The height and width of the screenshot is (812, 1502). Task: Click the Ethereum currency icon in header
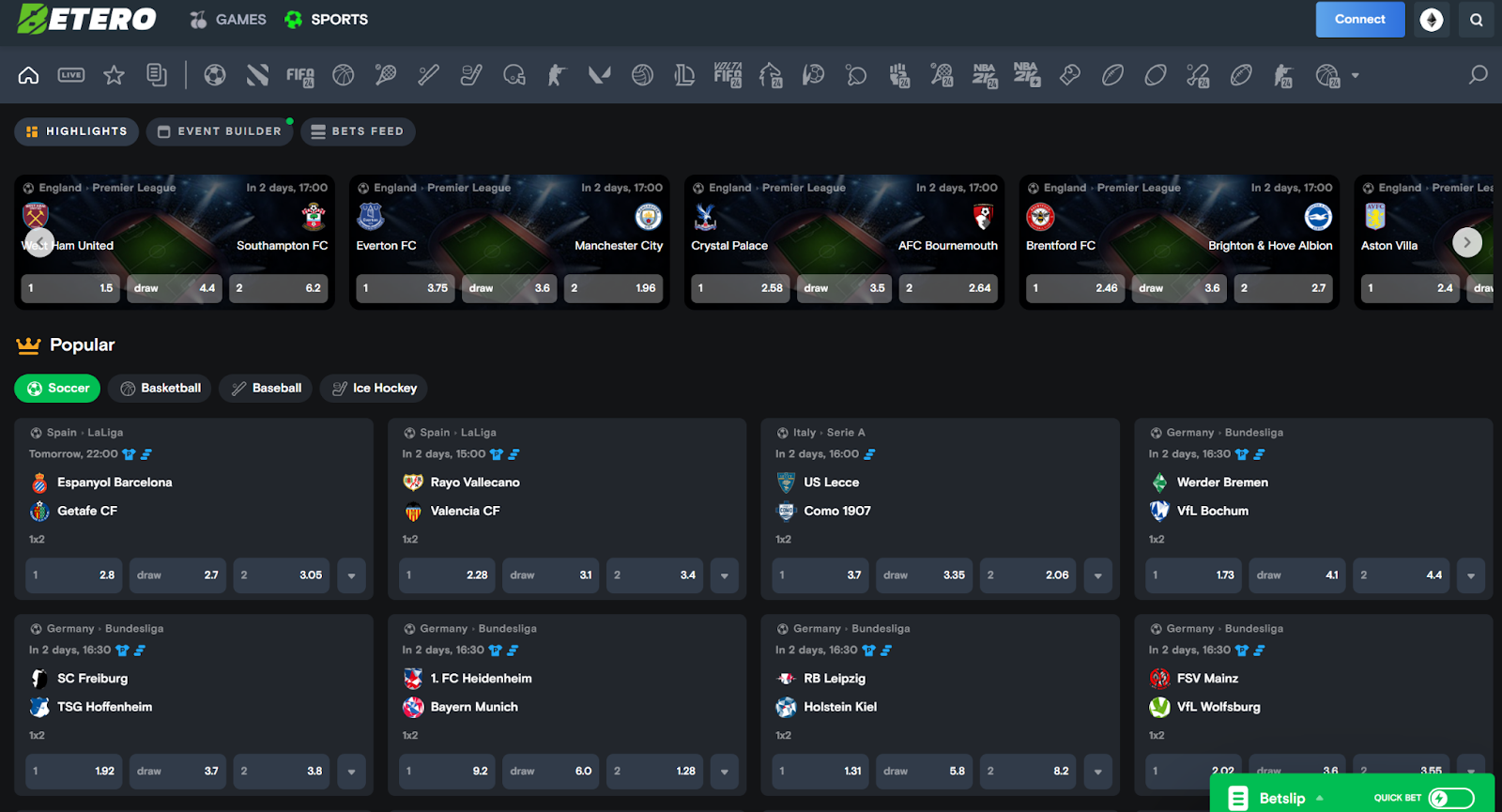coord(1432,20)
